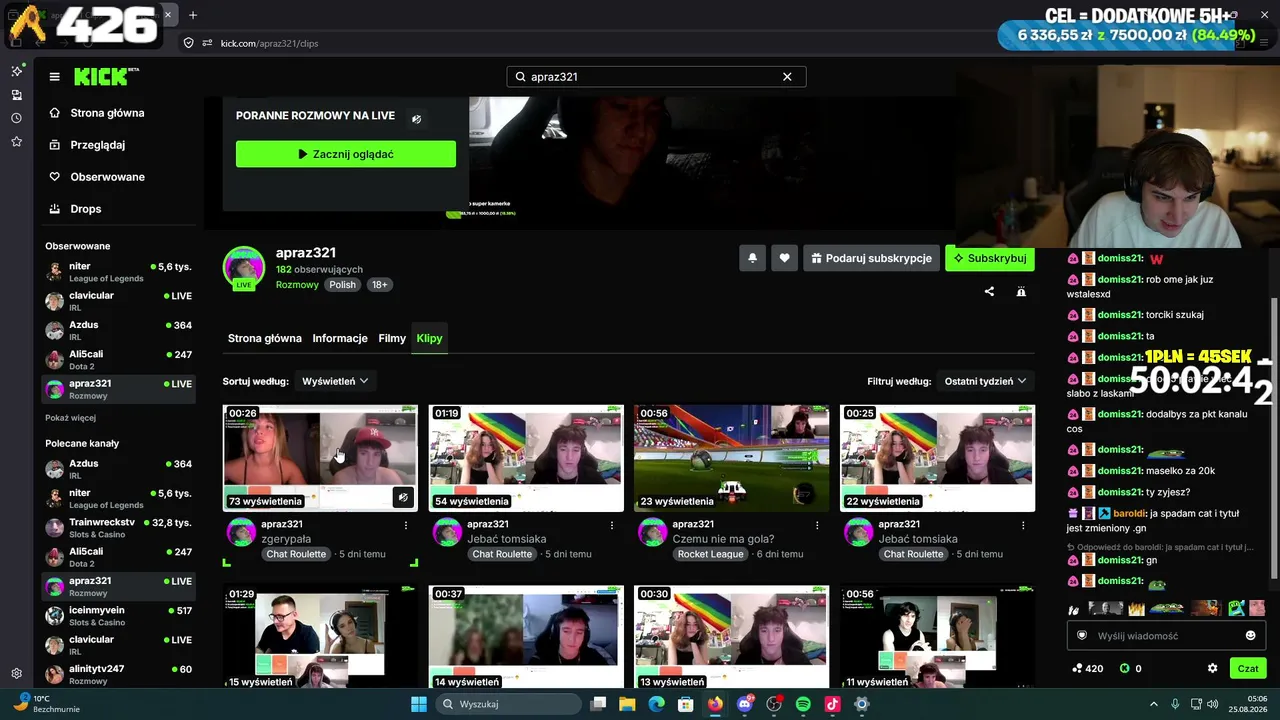The height and width of the screenshot is (720, 1280).
Task: Open File Explorer from the taskbar
Action: point(627,704)
